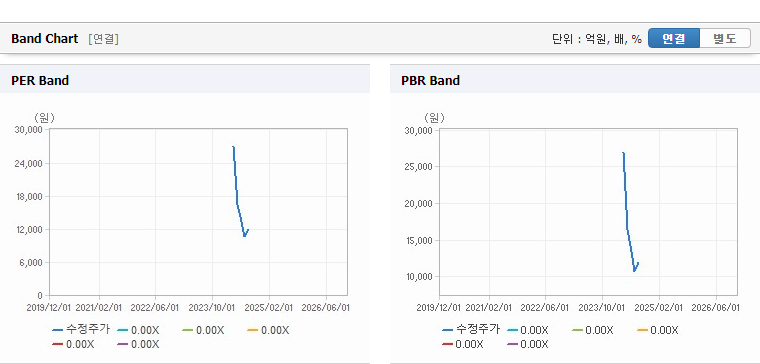This screenshot has width=760, height=364.
Task: Click 2019/12/01 date on PER Band axis
Action: click(48, 308)
